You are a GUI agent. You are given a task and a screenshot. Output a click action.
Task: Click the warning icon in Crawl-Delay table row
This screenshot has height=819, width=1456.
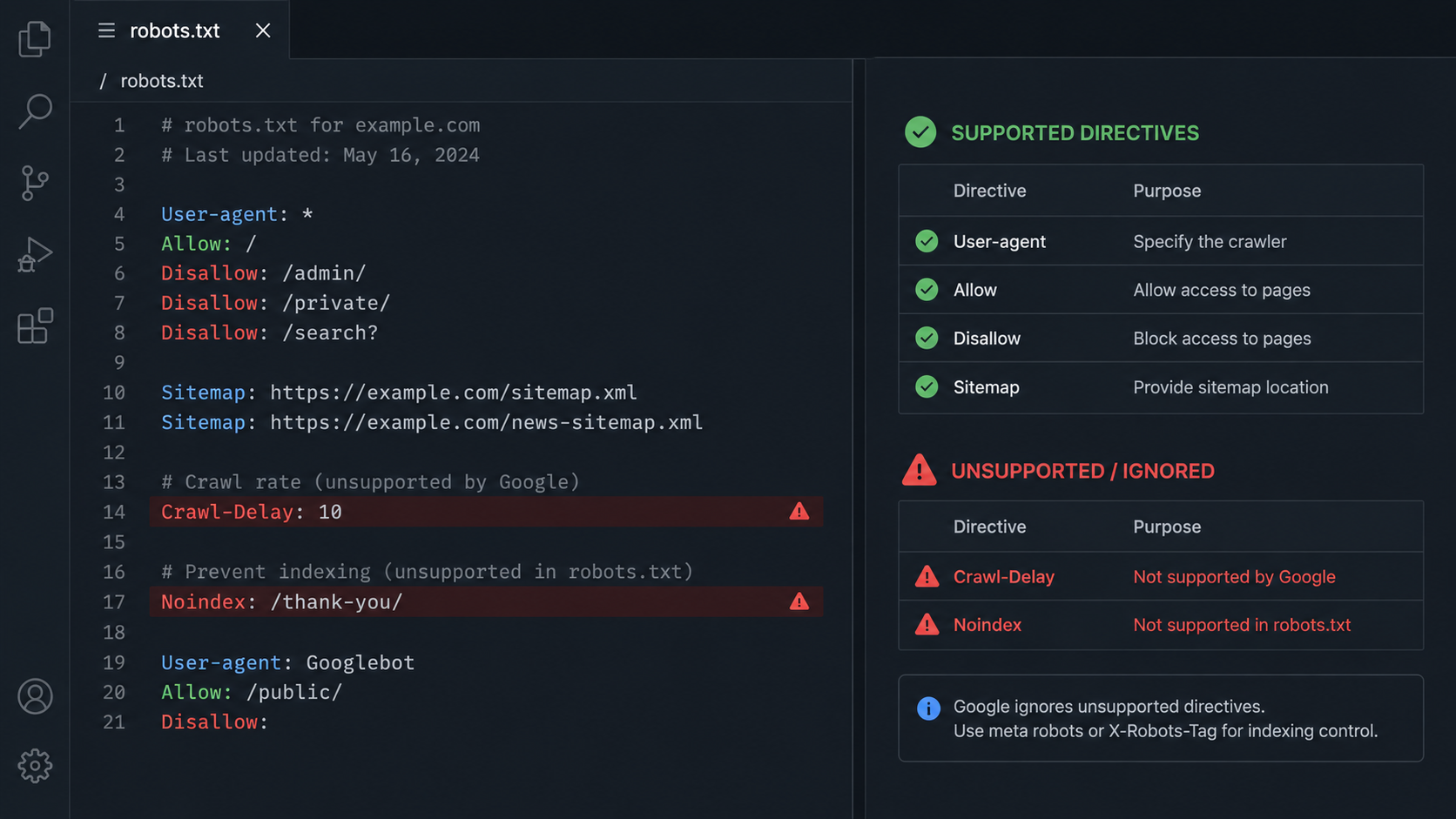click(x=927, y=576)
